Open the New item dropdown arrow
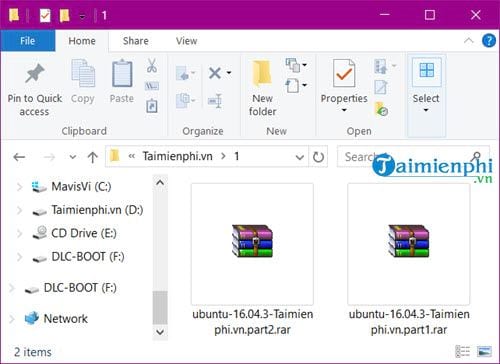Screen dimensions: 500x364 (304, 64)
